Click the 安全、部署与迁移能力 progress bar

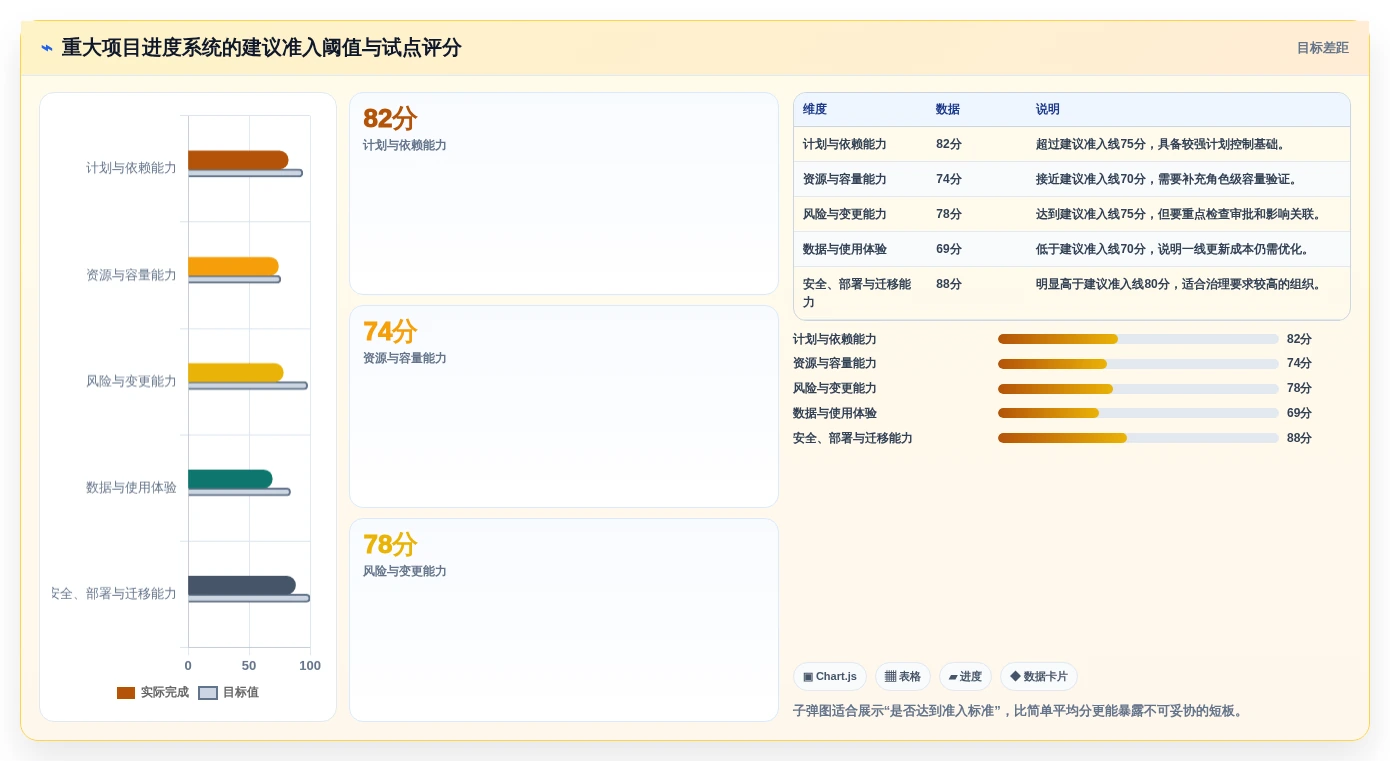click(1138, 438)
